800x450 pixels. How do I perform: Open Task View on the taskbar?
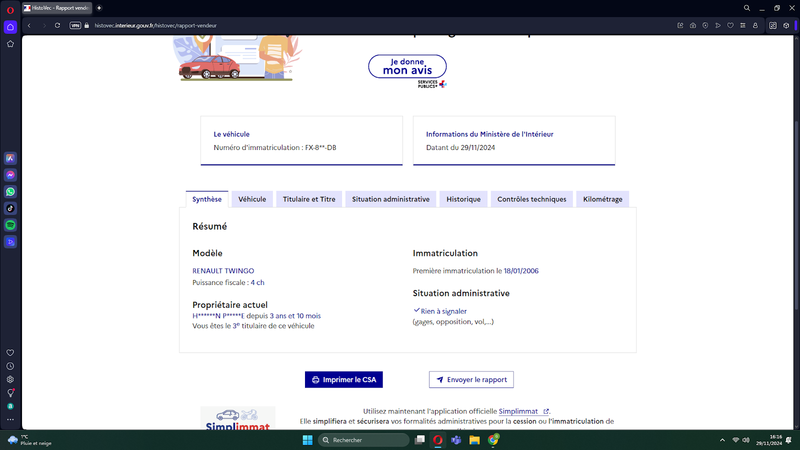coord(420,440)
